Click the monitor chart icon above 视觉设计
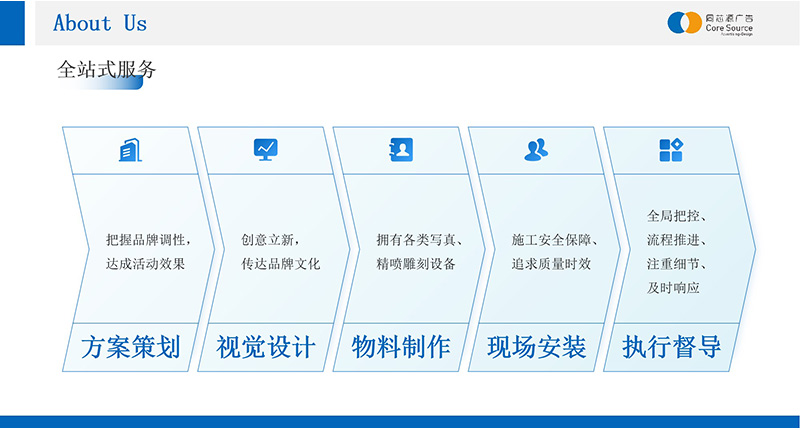 265,150
